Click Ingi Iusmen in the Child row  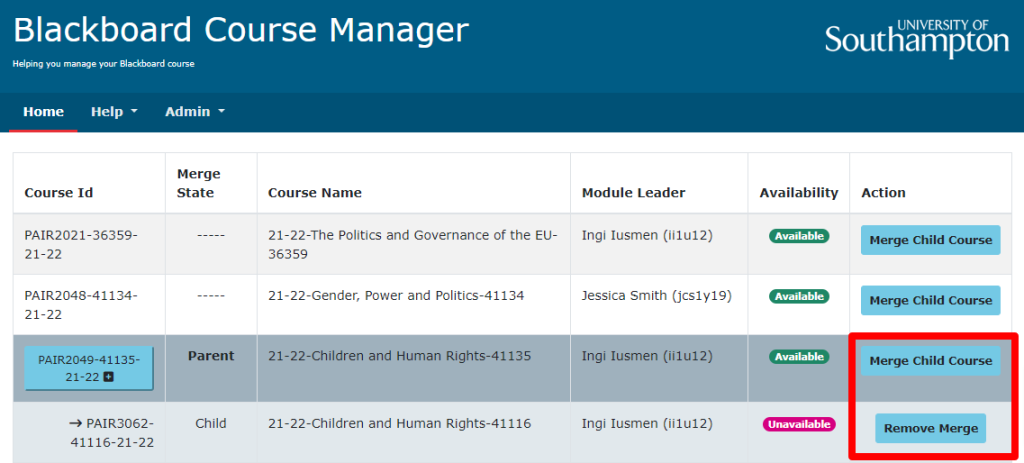(647, 424)
